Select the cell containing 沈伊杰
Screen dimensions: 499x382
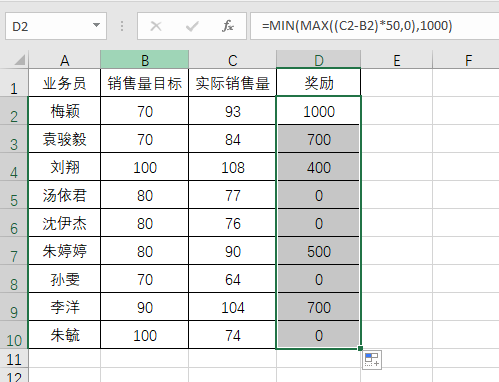[65, 223]
